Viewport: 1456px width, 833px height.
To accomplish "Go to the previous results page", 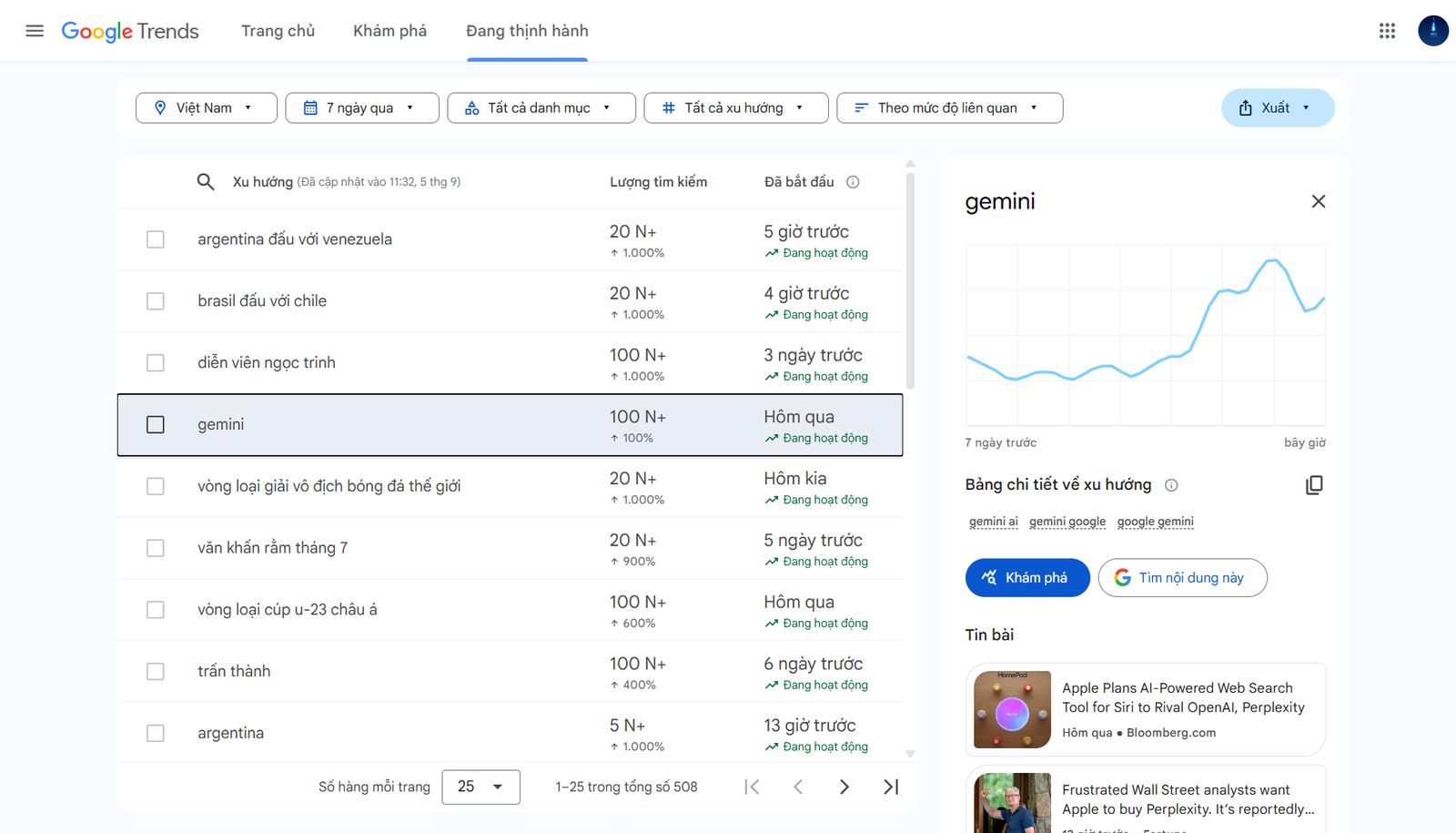I will tap(798, 787).
